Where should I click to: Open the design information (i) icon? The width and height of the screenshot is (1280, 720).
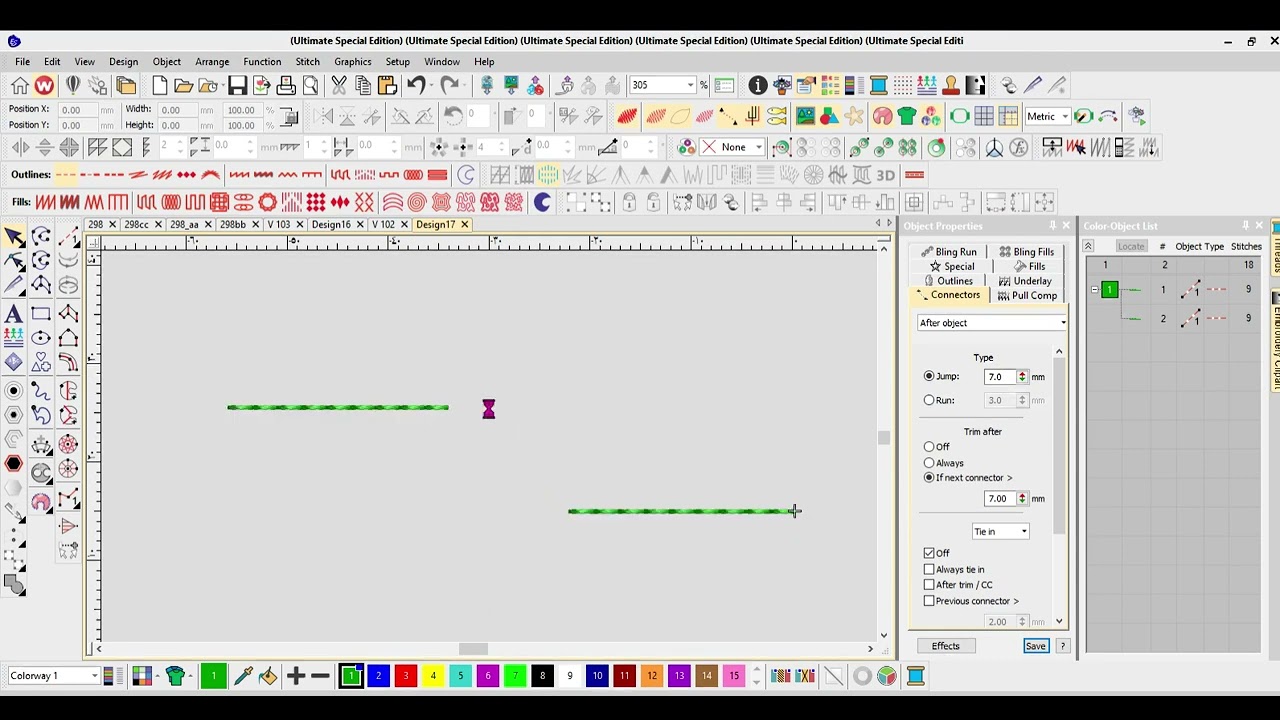[x=758, y=86]
